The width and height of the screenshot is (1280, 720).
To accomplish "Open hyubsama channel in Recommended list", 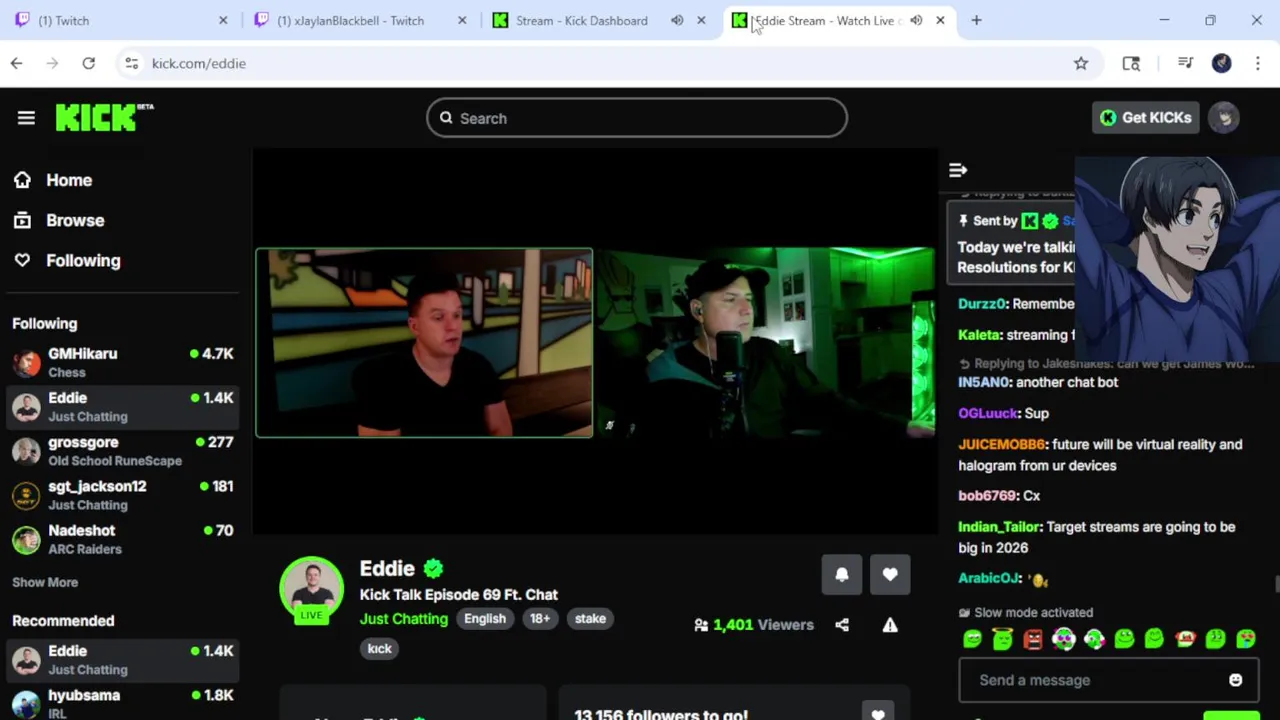I will [x=122, y=702].
